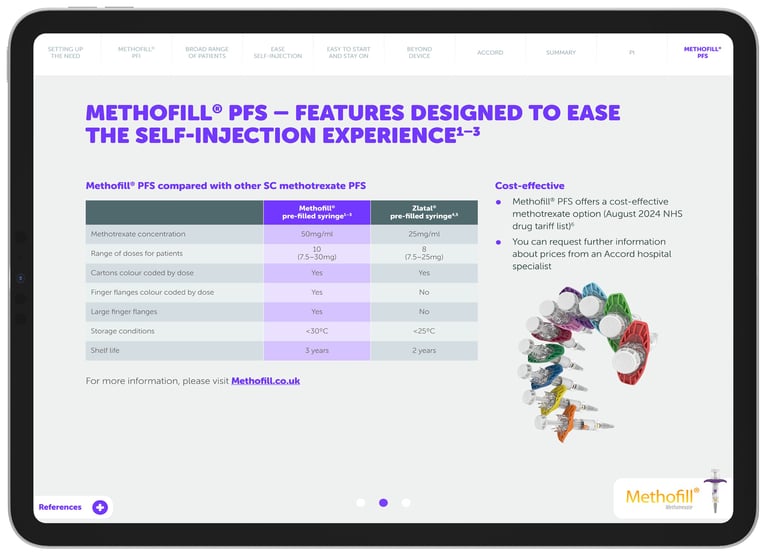768x557 pixels.
Task: Click the colour-coded syringes image
Action: point(588,362)
